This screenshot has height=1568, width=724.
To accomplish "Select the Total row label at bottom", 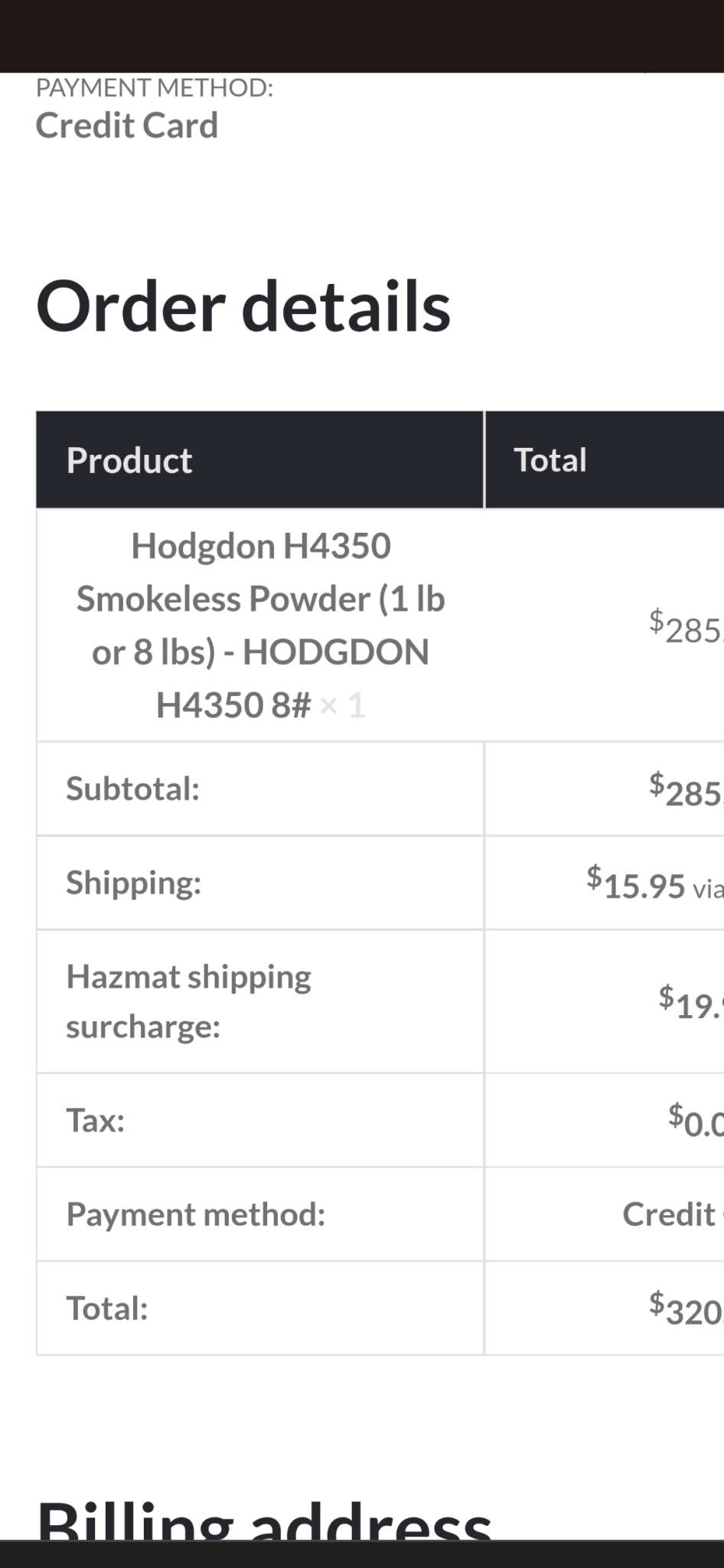I will [x=106, y=1308].
